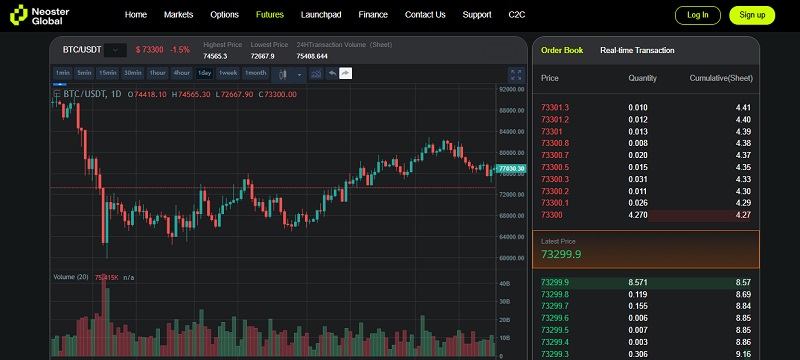Click ask price 73301.3 row
Screen dimensions: 800x360
click(x=646, y=108)
